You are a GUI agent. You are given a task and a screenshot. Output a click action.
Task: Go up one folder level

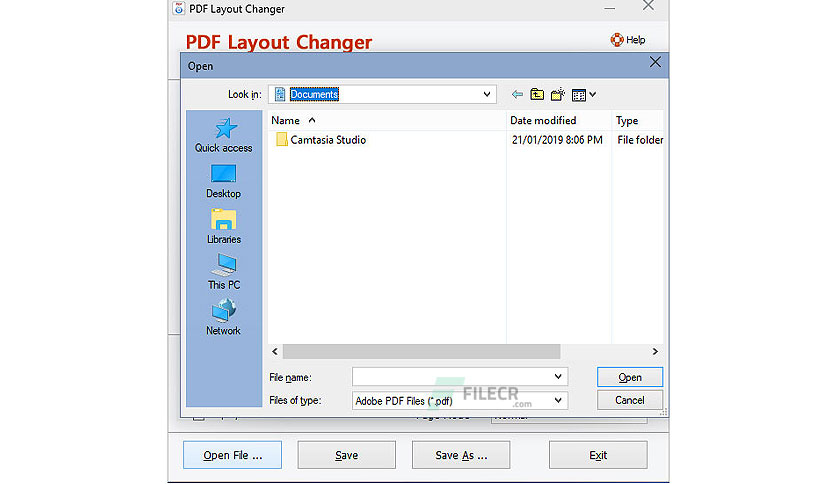click(x=537, y=95)
